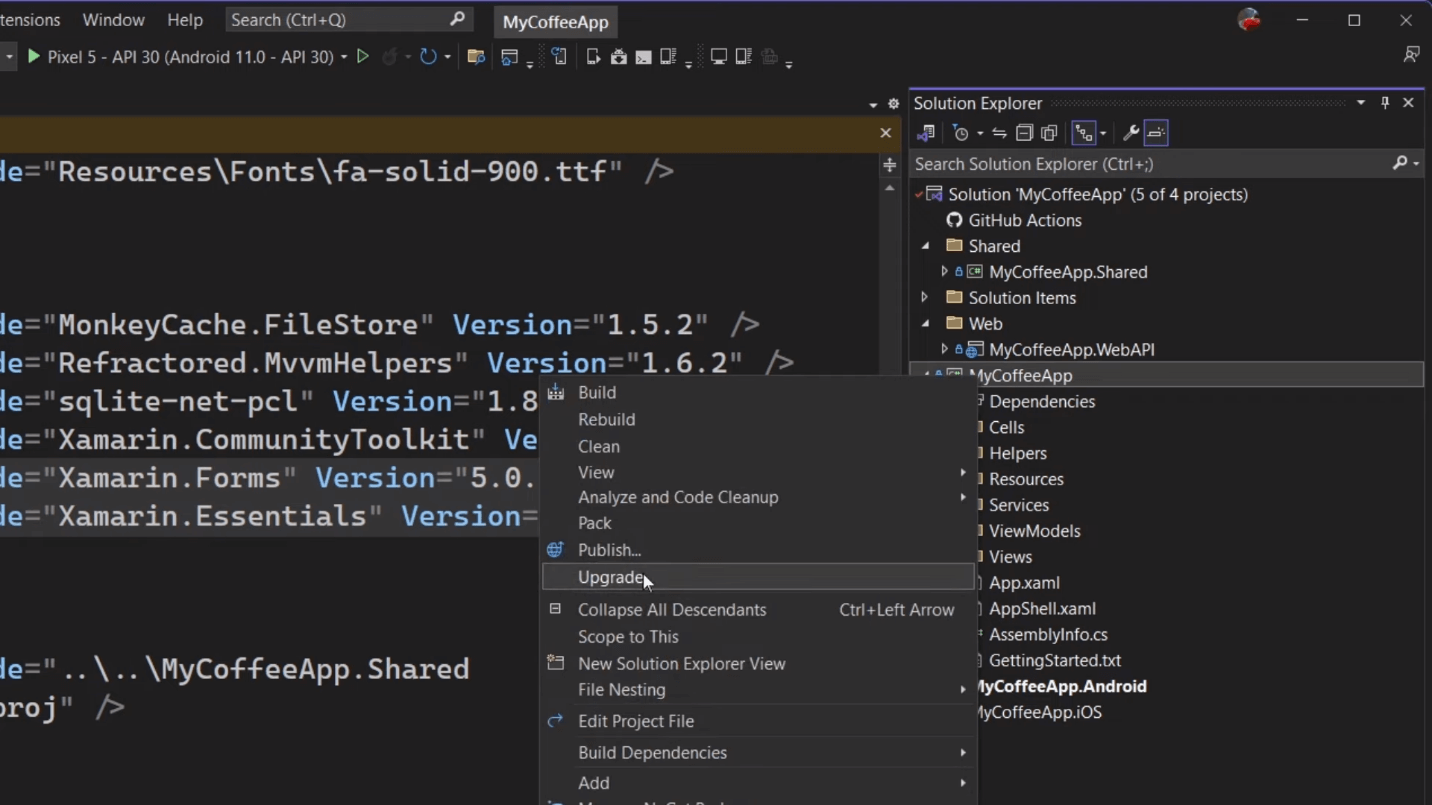Click the Android device arrow icon
Viewport: 1432px width, 805px height.
click(594, 57)
